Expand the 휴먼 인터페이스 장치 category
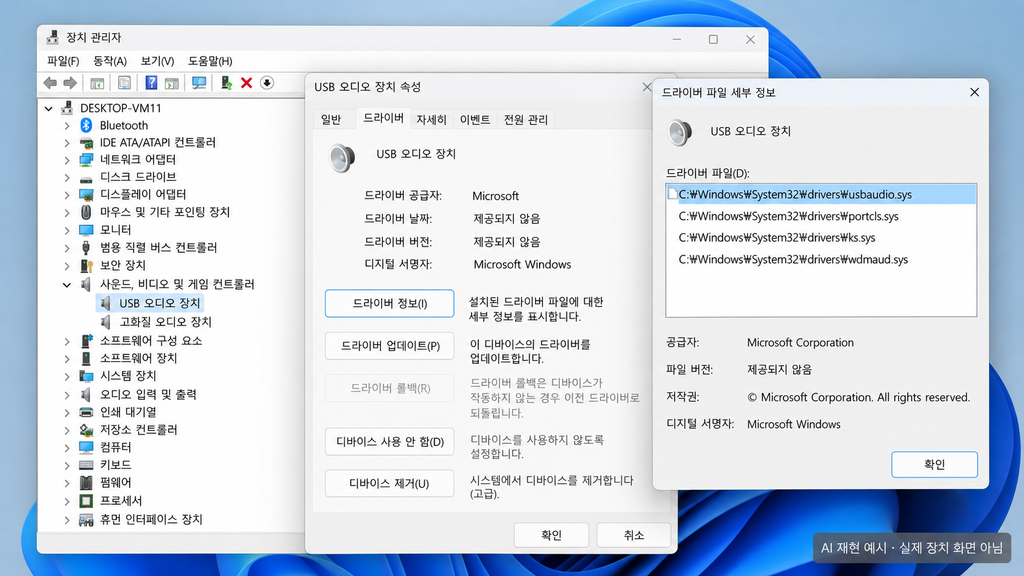1024x576 pixels. (67, 520)
